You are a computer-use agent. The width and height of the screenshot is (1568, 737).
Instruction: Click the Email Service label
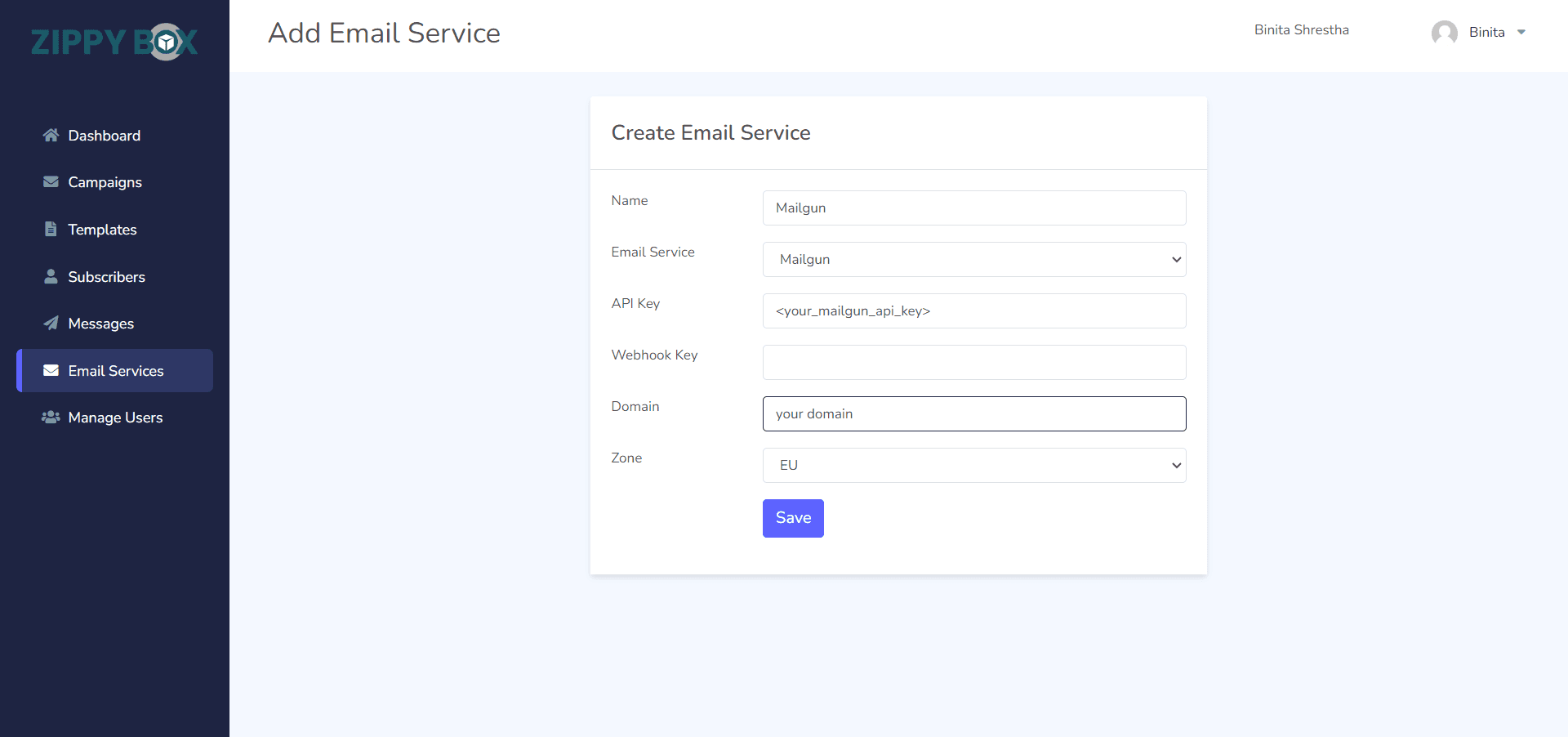click(x=653, y=252)
